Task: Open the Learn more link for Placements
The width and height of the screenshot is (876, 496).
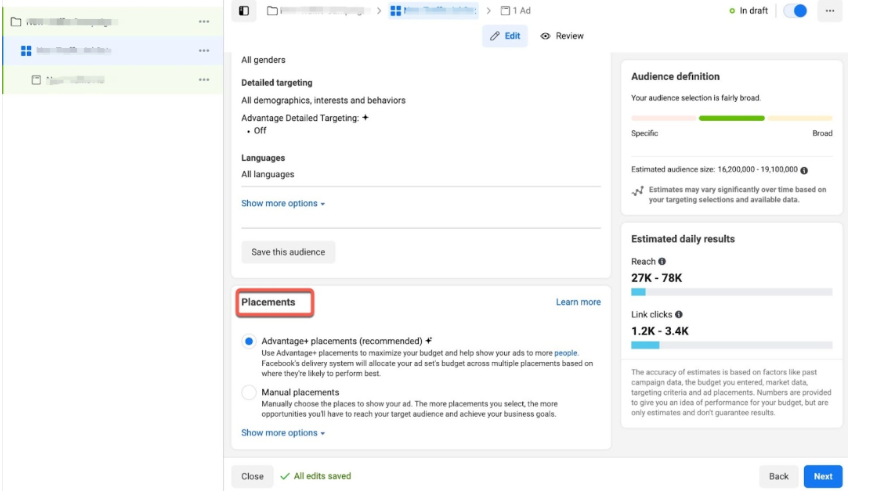Action: click(578, 302)
